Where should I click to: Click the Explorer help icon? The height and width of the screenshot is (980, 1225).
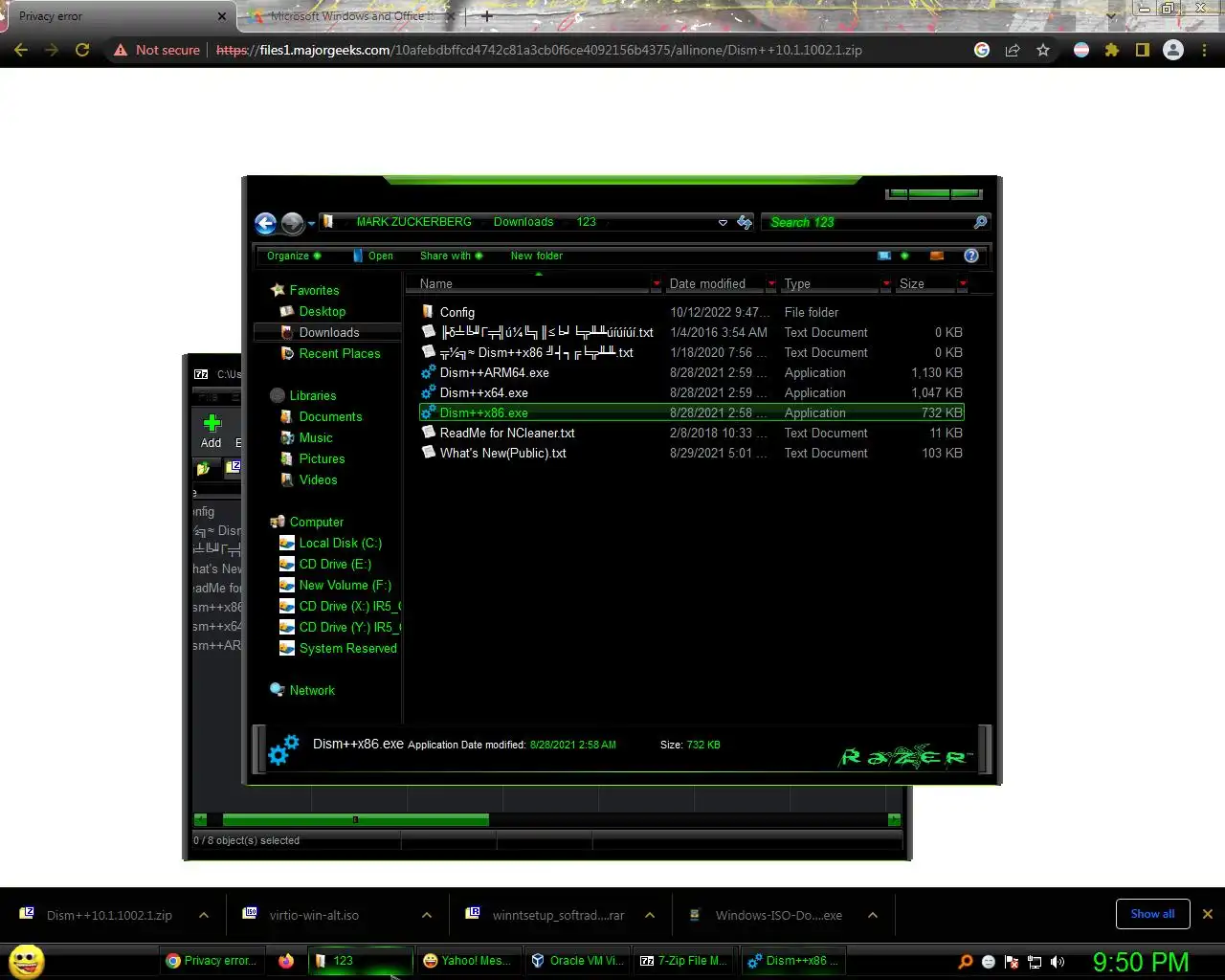point(971,256)
